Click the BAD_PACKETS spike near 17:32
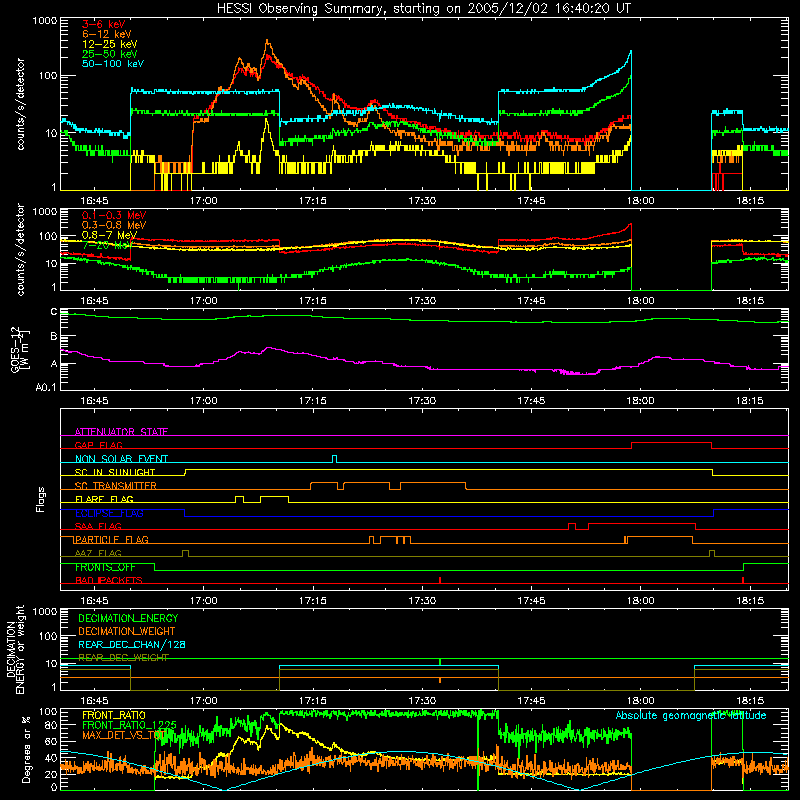The width and height of the screenshot is (800, 800). coord(440,580)
